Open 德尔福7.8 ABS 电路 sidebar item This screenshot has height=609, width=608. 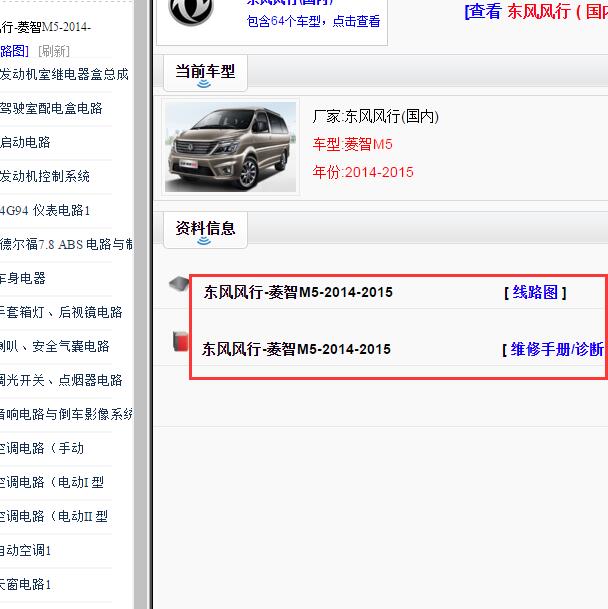click(x=66, y=244)
